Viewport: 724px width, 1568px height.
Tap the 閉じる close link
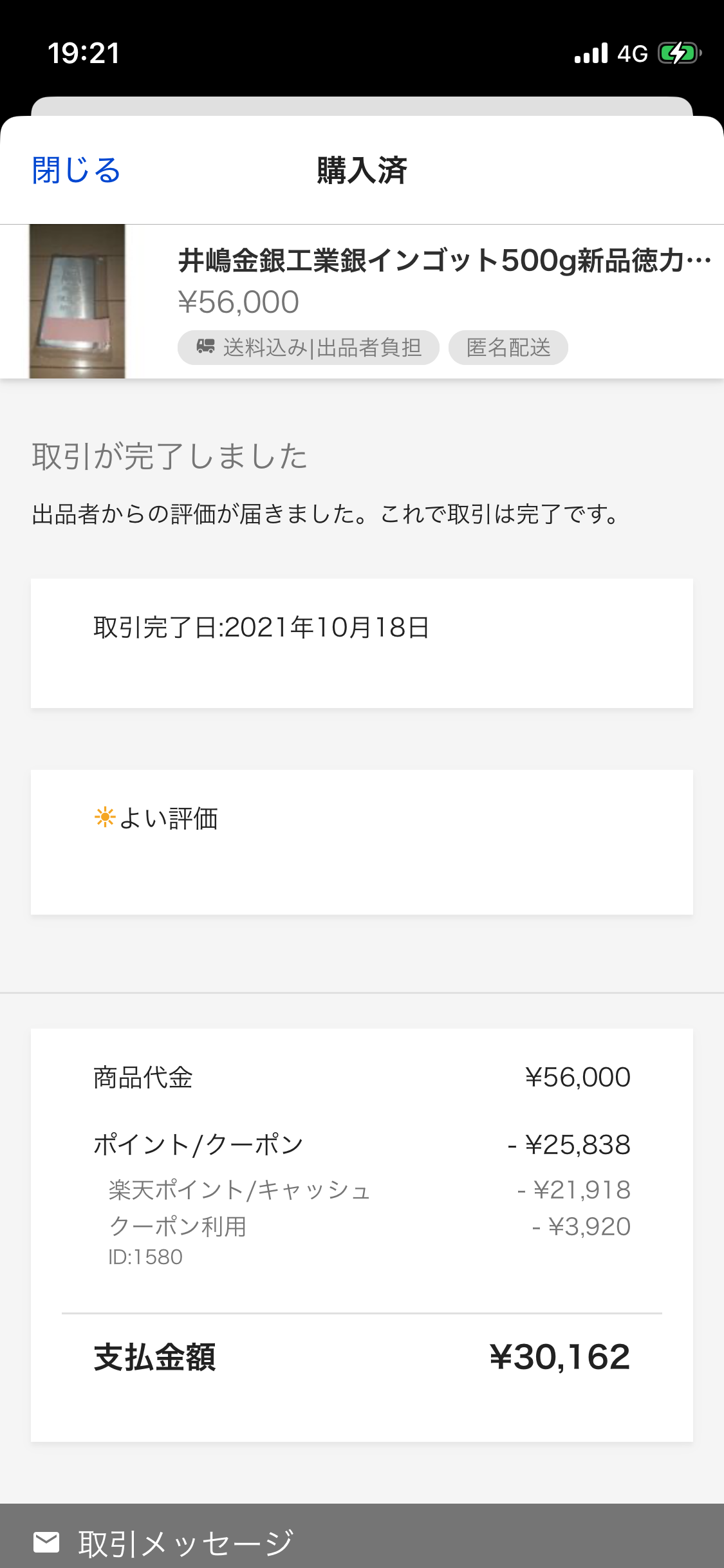pos(77,171)
